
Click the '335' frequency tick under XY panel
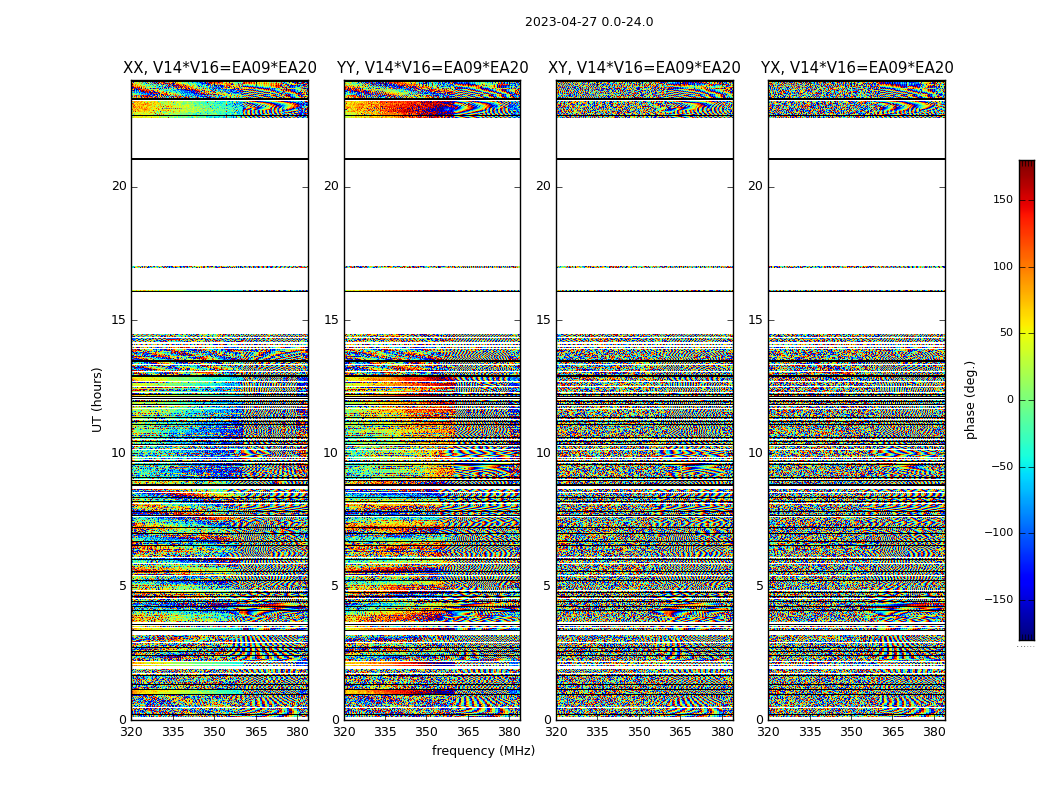pyautogui.click(x=597, y=732)
